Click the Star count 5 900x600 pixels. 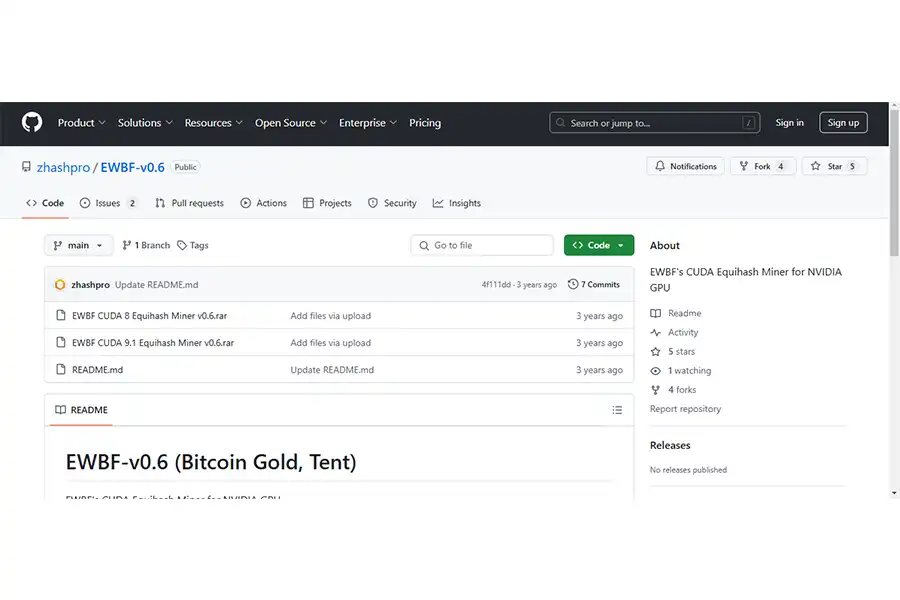pos(852,167)
